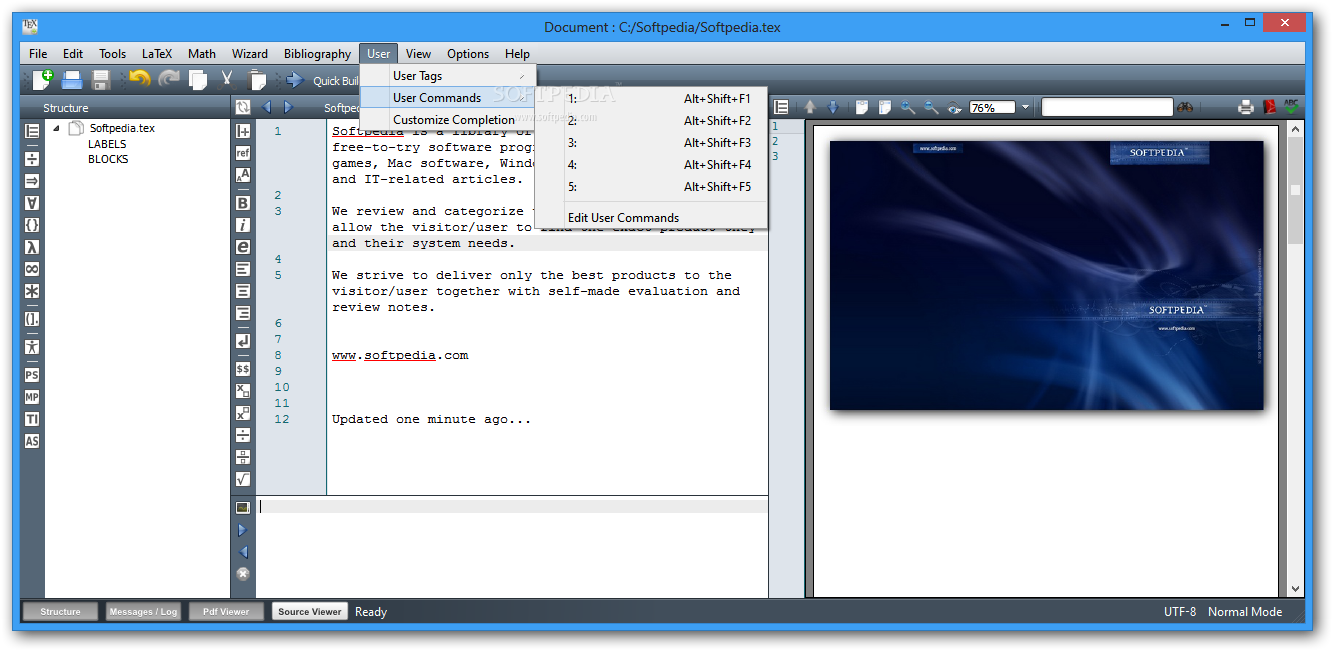The image size is (1333, 651).
Task: Open the division operator symbols panel
Action: 32,159
